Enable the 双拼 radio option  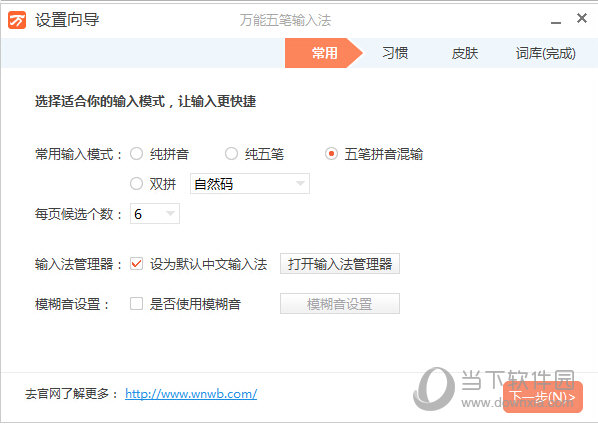(137, 183)
